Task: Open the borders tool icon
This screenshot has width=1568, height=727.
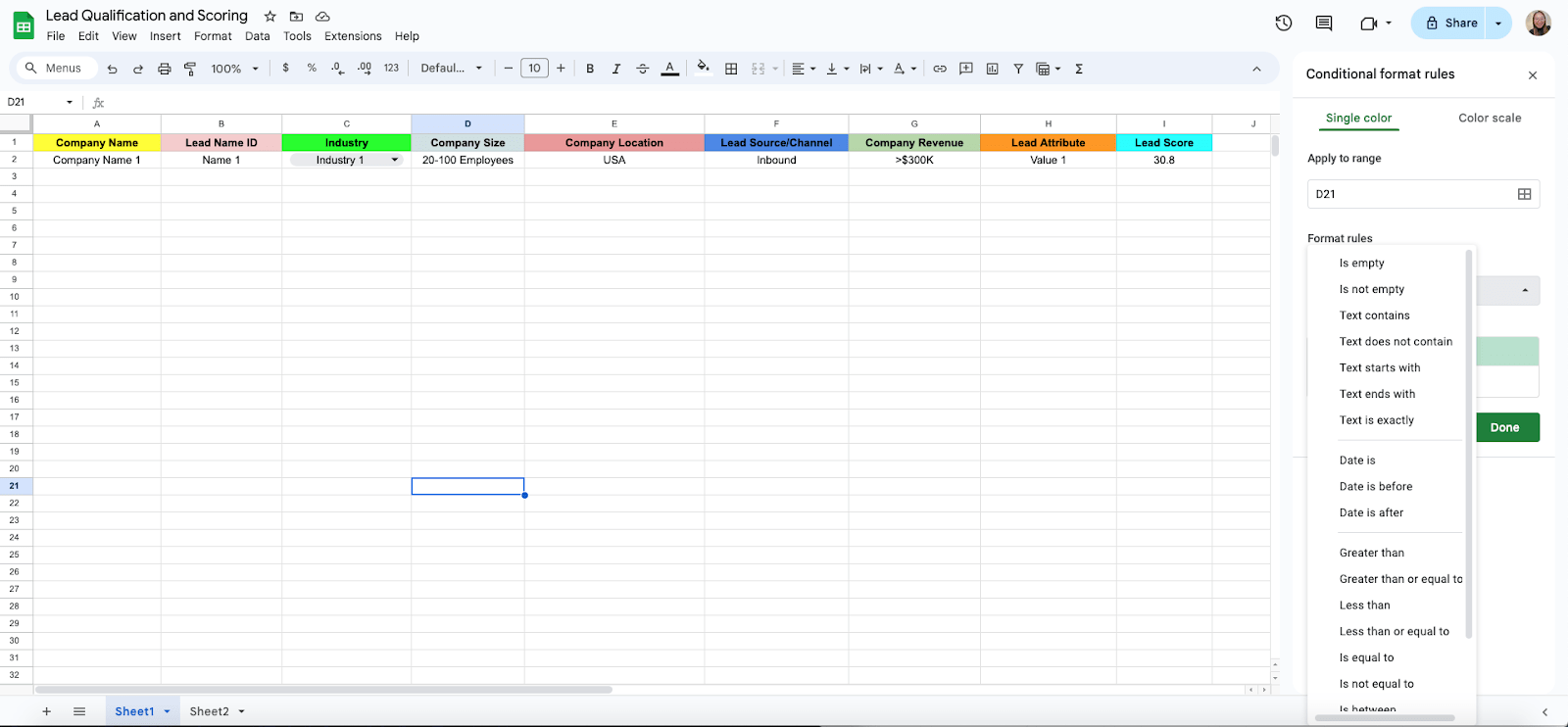Action: (x=731, y=69)
